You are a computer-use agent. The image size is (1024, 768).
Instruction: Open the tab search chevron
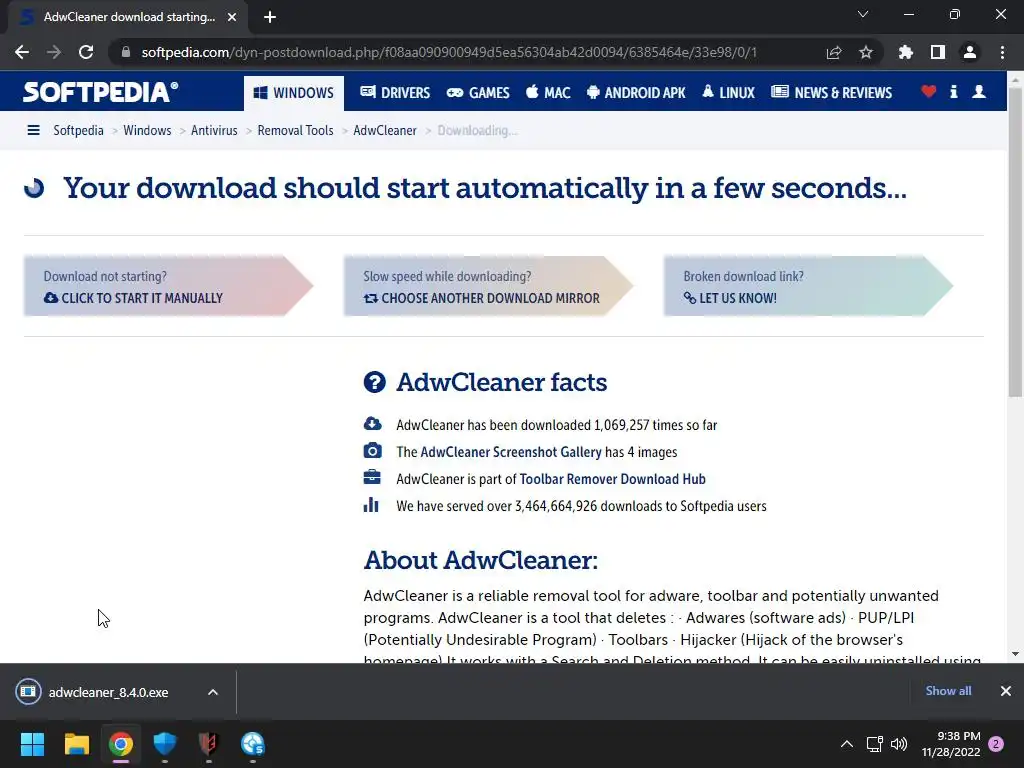(863, 14)
